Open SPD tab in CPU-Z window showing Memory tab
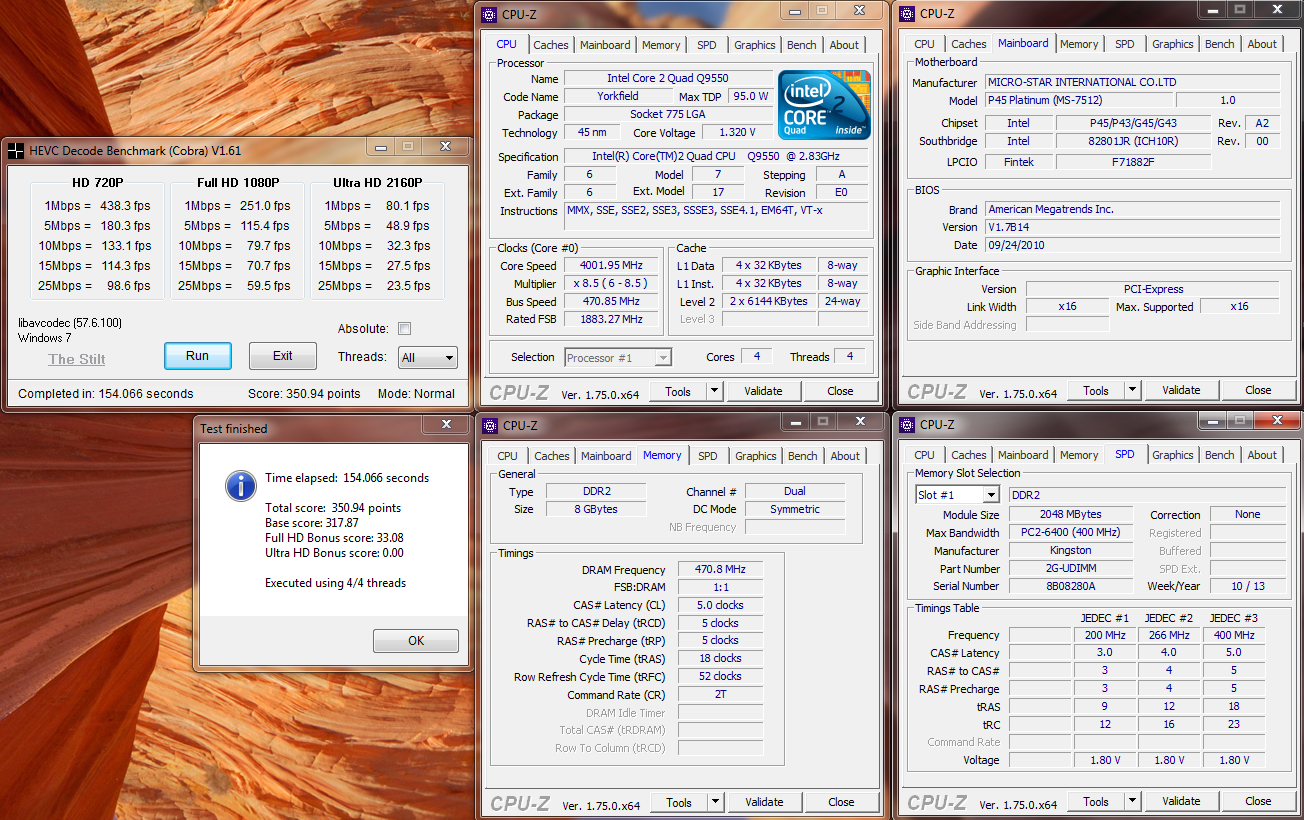Viewport: 1304px width, 820px height. pyautogui.click(x=708, y=456)
